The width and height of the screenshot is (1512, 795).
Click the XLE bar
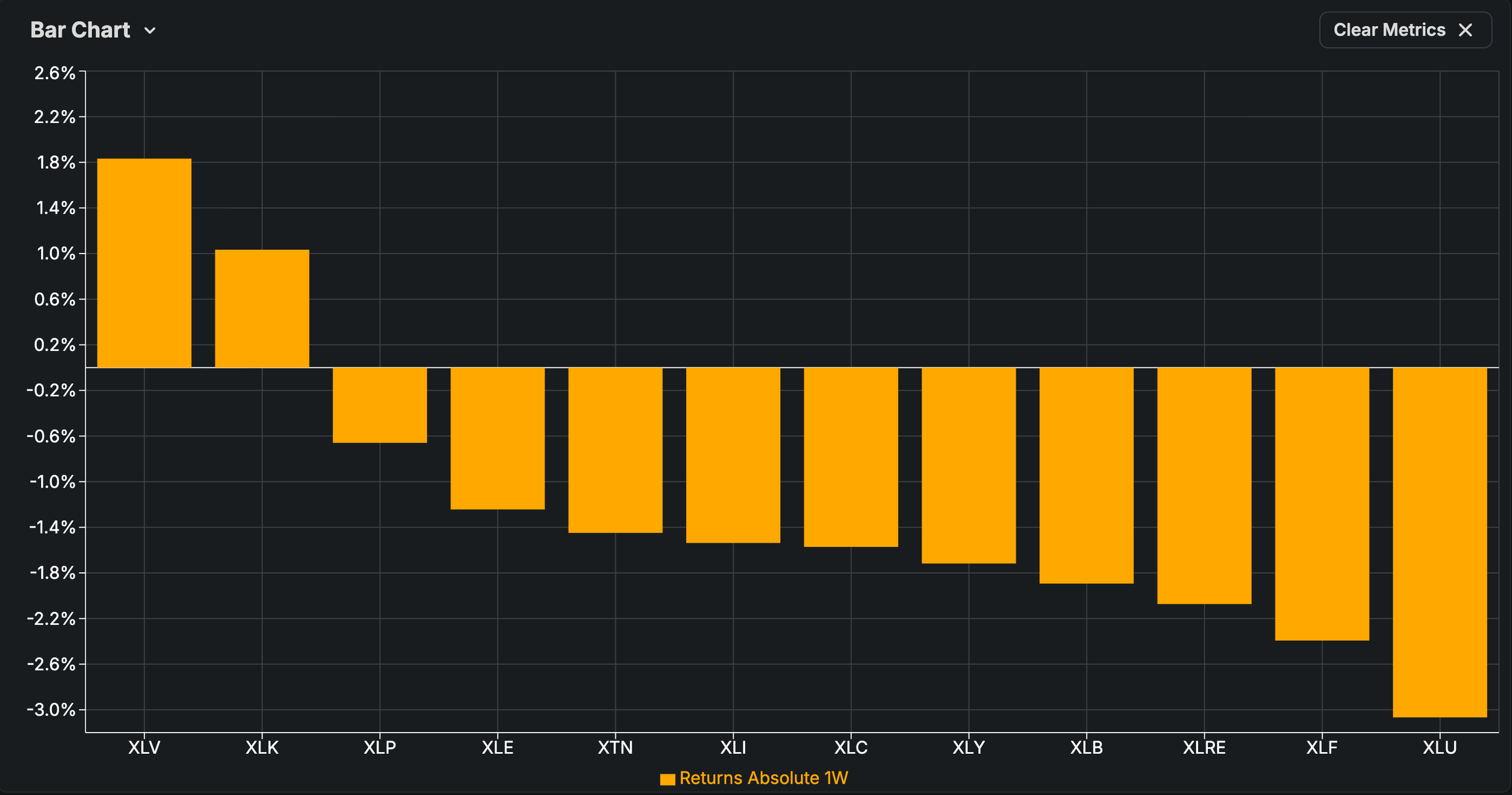coord(498,439)
